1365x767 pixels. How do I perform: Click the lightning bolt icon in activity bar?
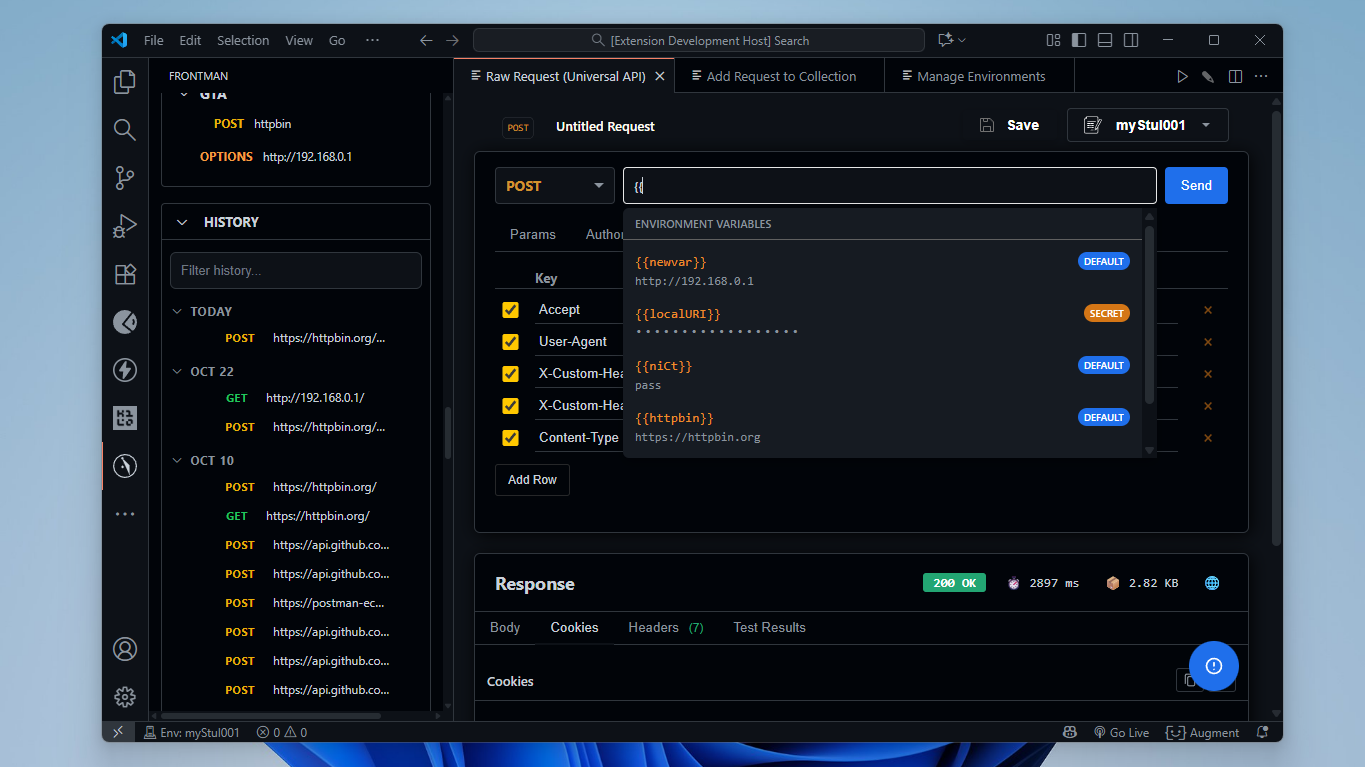tap(125, 370)
